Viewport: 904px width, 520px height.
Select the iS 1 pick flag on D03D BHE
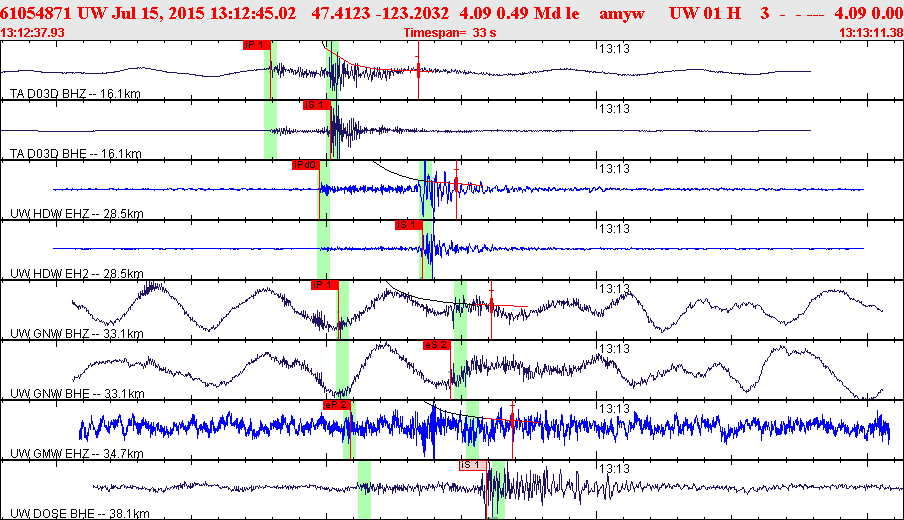pos(317,105)
